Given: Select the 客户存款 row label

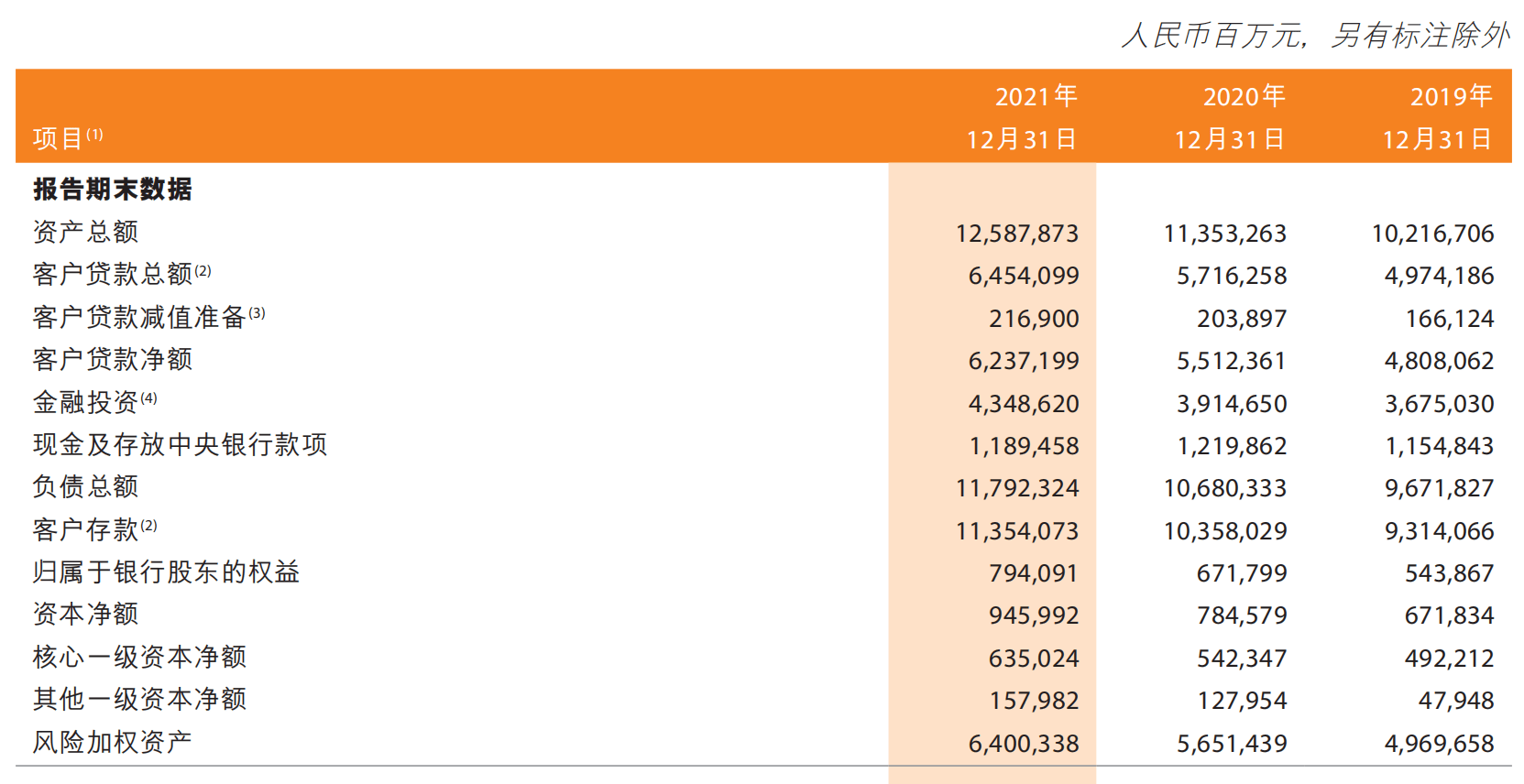Looking at the screenshot, I should (x=95, y=529).
